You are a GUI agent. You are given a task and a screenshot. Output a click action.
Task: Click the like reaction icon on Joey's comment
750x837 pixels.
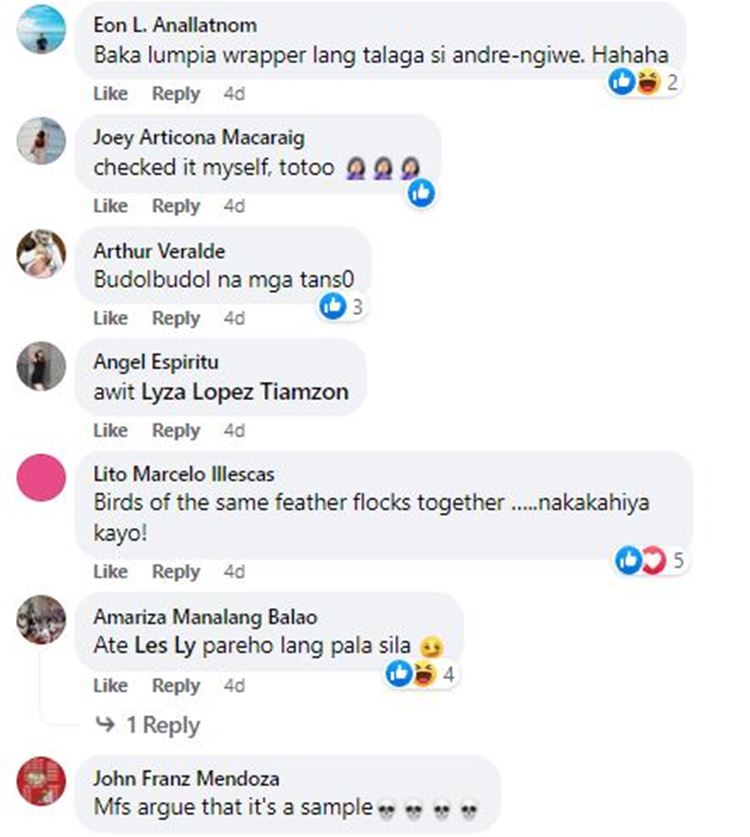[421, 193]
